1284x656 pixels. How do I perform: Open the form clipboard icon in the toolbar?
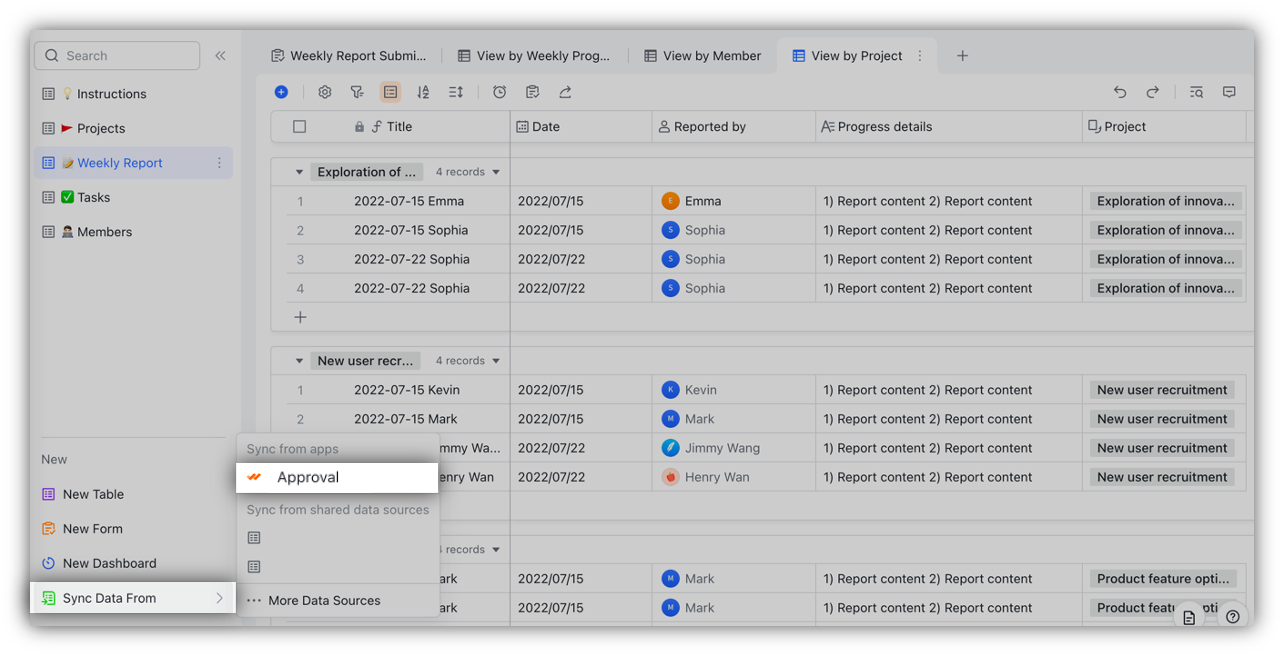click(532, 91)
